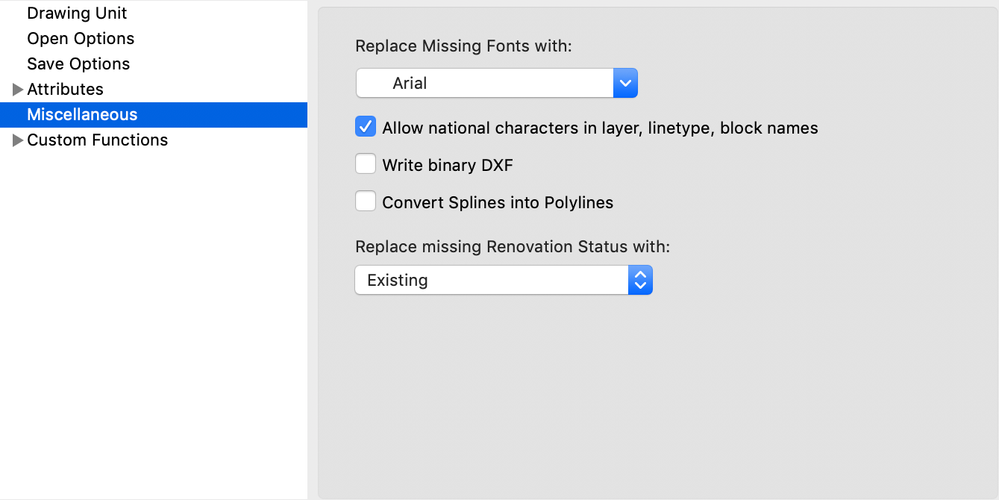Click the Replace Missing Fonts with label

(x=463, y=46)
